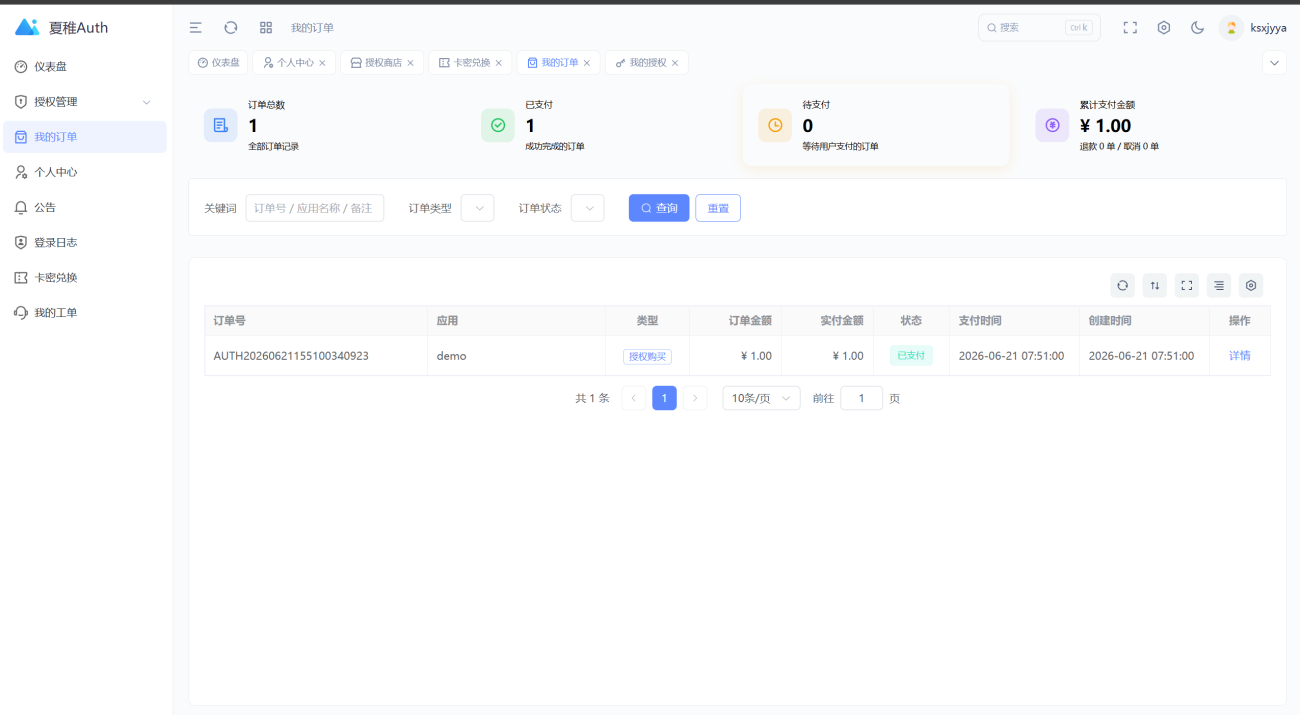Click the 夏稚Auth logo icon
Viewport: 1300px width, 715px height.
27,27
